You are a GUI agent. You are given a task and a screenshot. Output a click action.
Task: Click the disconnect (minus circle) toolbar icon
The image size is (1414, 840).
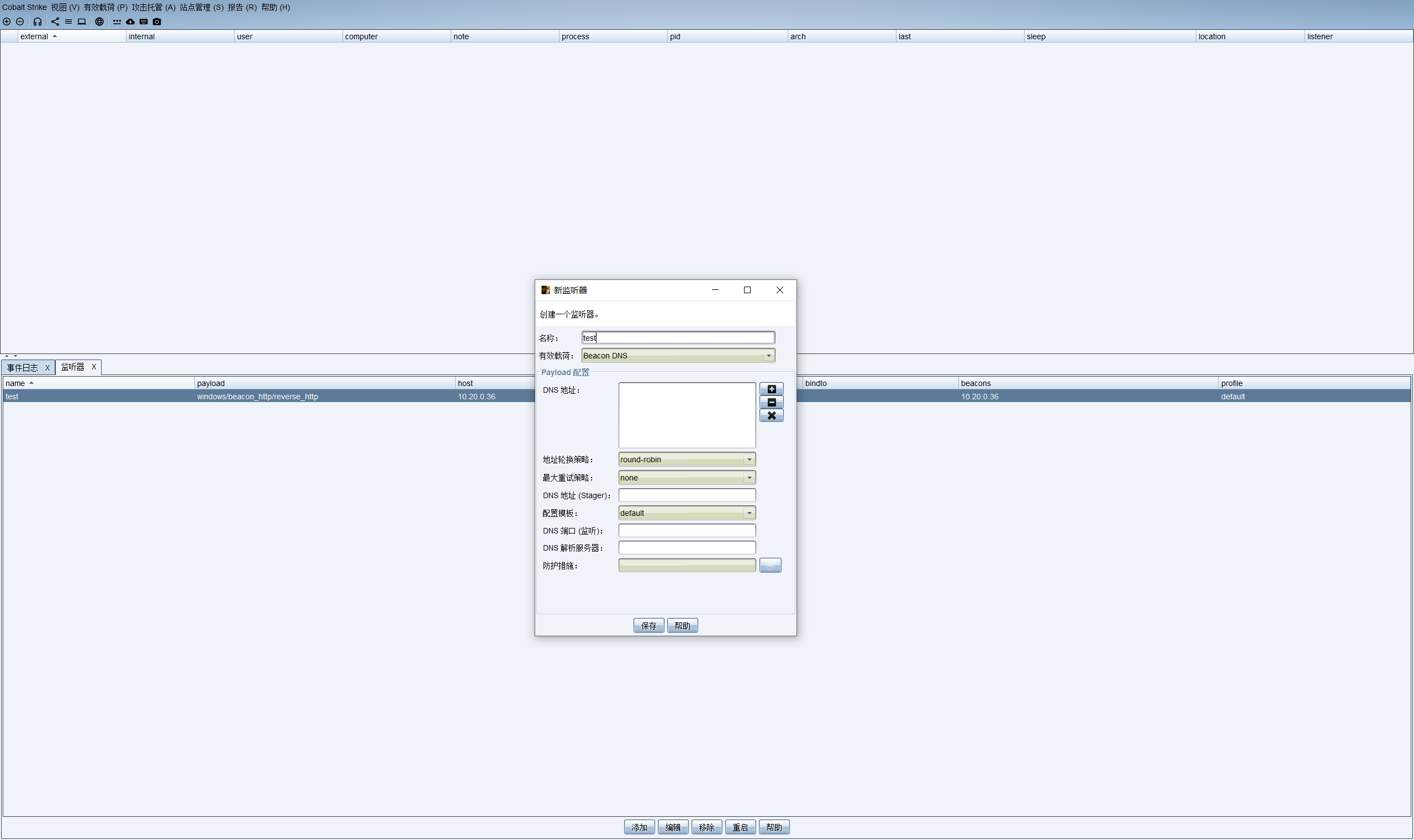[x=20, y=22]
